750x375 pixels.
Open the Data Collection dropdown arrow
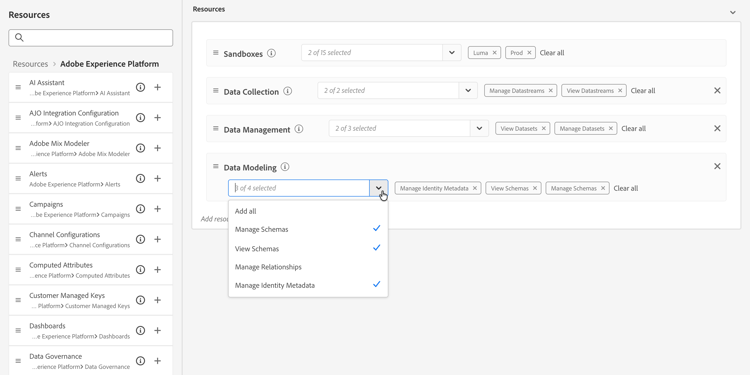[x=468, y=90]
